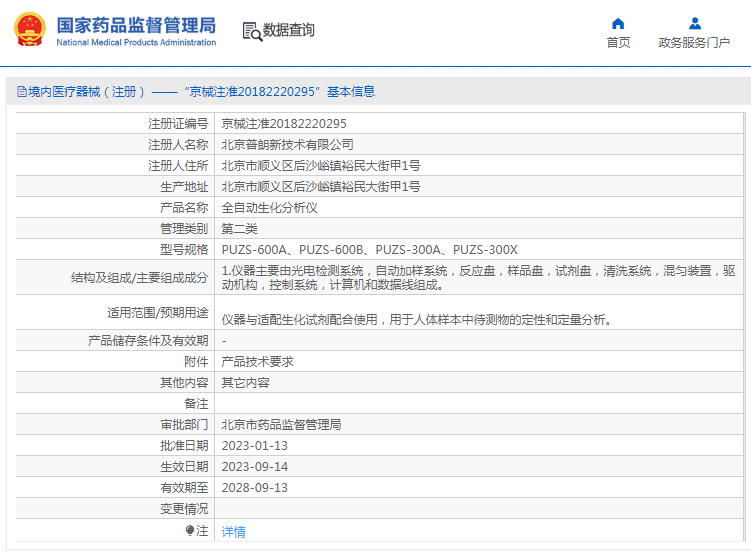The height and width of the screenshot is (555, 751).
Task: Click the 其它内容 value
Action: 245,383
